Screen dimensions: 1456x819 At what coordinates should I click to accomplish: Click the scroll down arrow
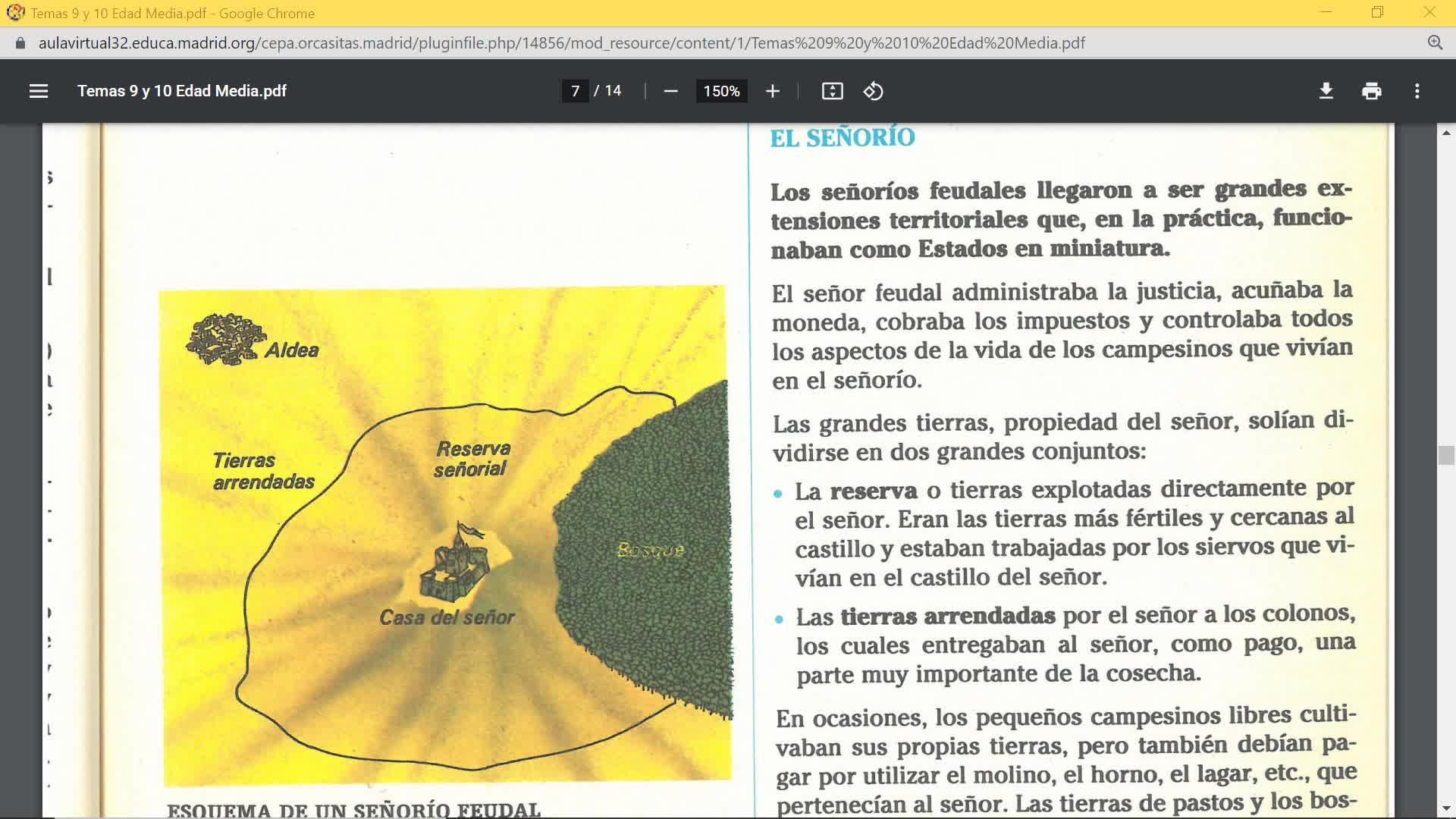click(x=1446, y=809)
